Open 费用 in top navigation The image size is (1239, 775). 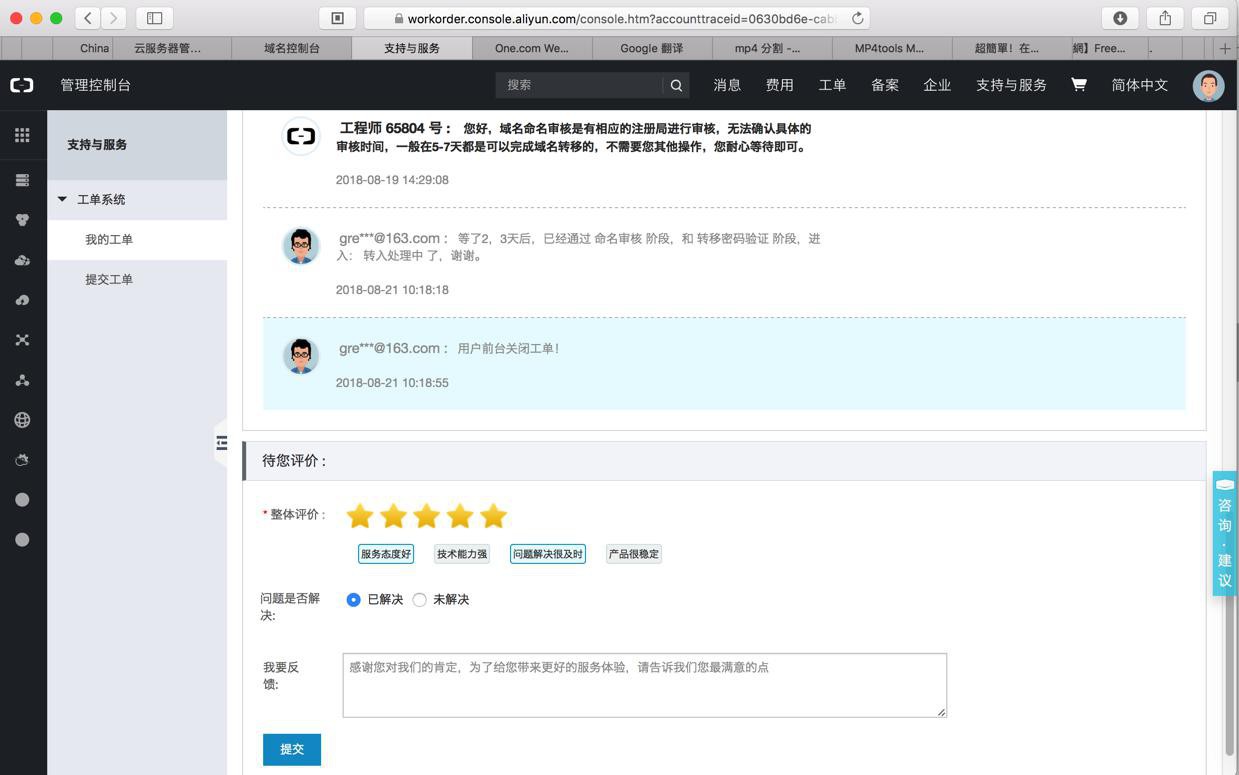coord(780,85)
